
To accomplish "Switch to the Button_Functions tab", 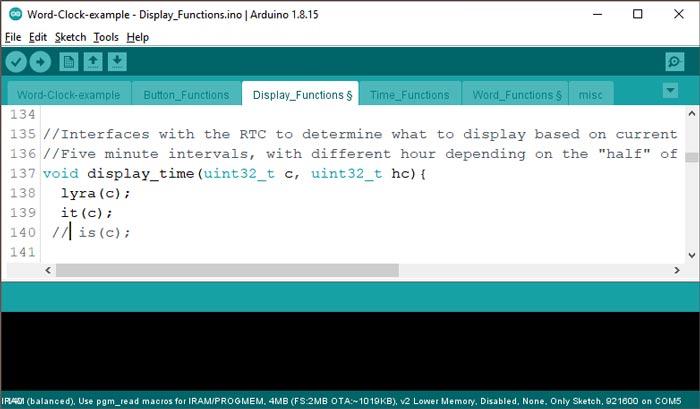I will 185,95.
